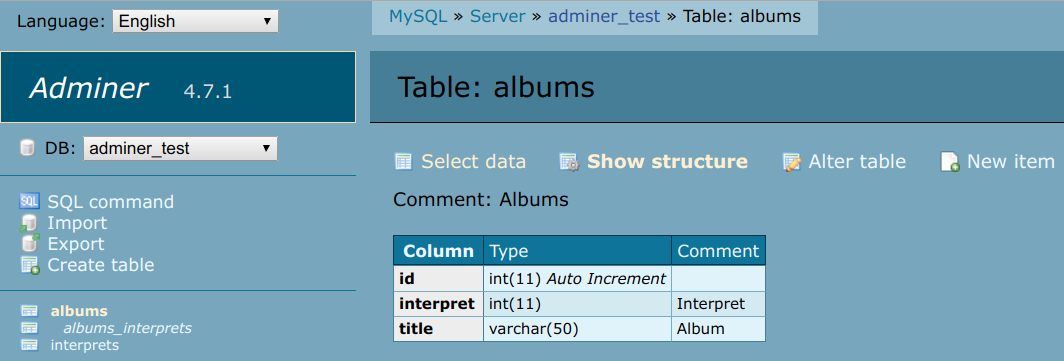Click select-data icon beside interprets table
This screenshot has width=1064, height=361.
[29, 345]
